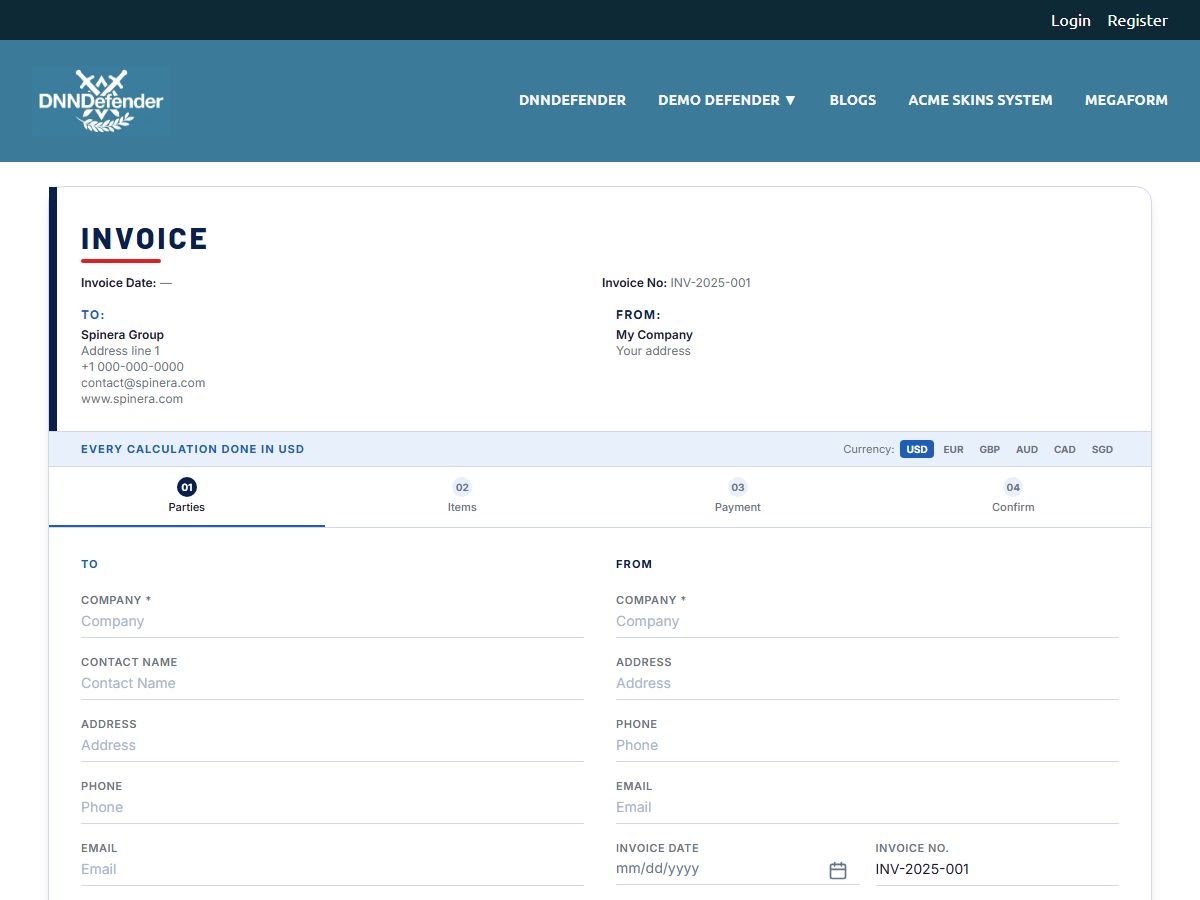Open the Confirm step tab
1200x900 pixels.
[x=1013, y=496]
